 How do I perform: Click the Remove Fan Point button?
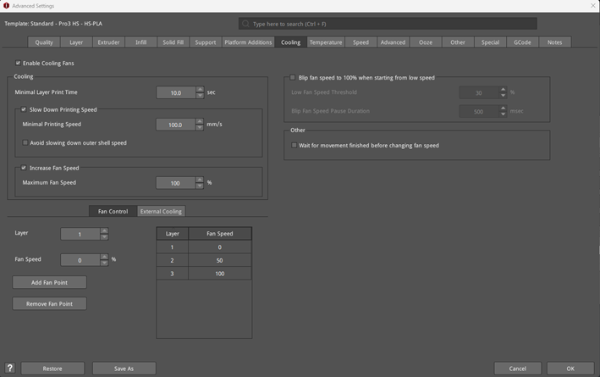click(49, 304)
